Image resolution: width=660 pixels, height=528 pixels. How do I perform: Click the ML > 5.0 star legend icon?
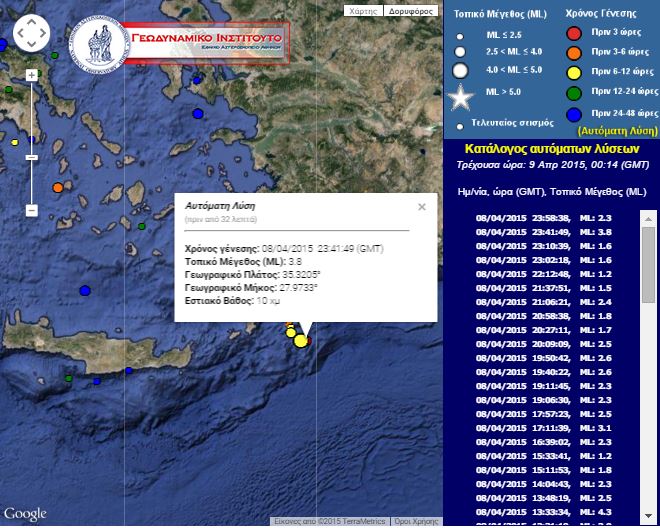(x=460, y=97)
